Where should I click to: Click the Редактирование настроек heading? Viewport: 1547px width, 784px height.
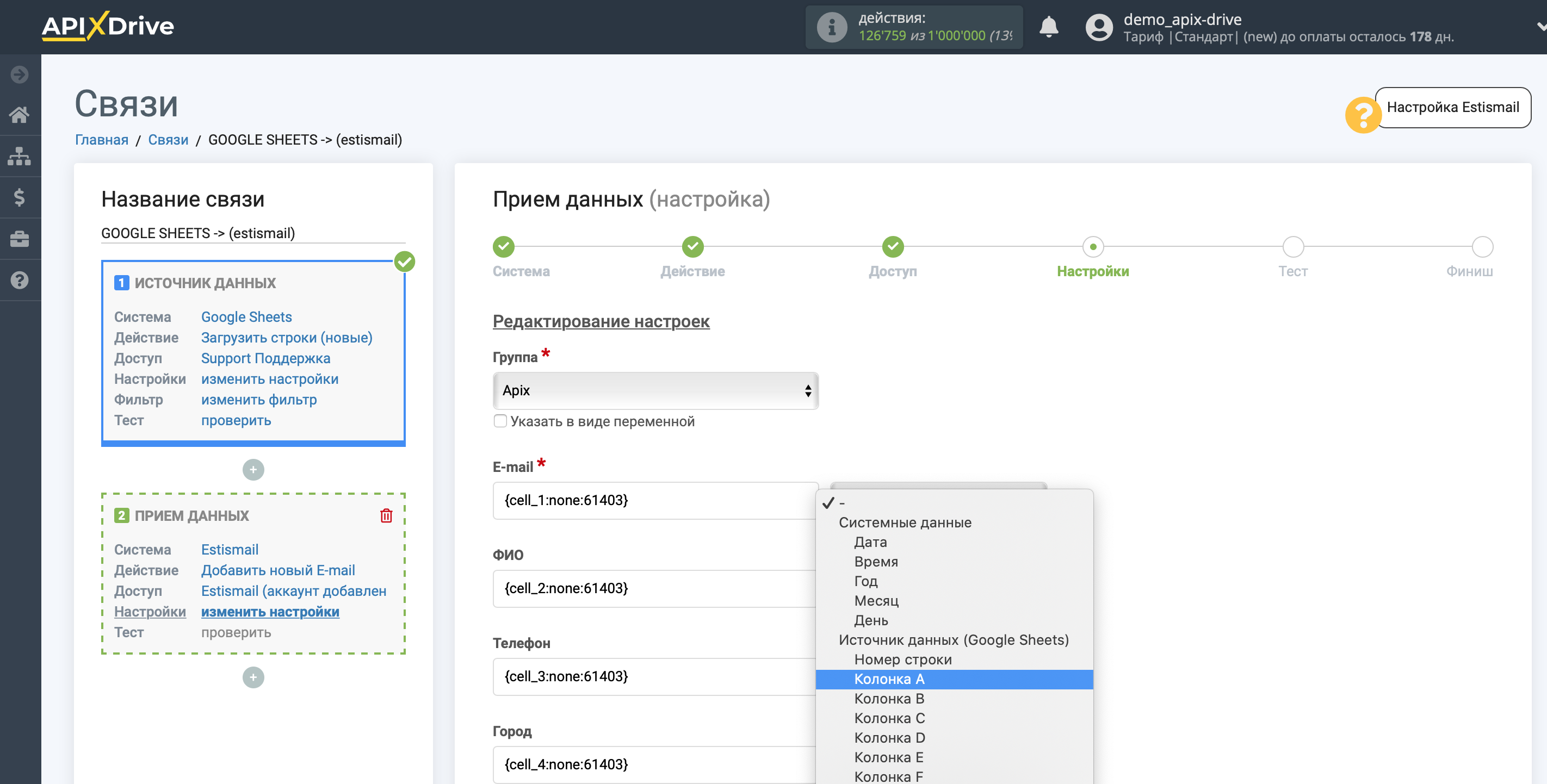pyautogui.click(x=601, y=321)
